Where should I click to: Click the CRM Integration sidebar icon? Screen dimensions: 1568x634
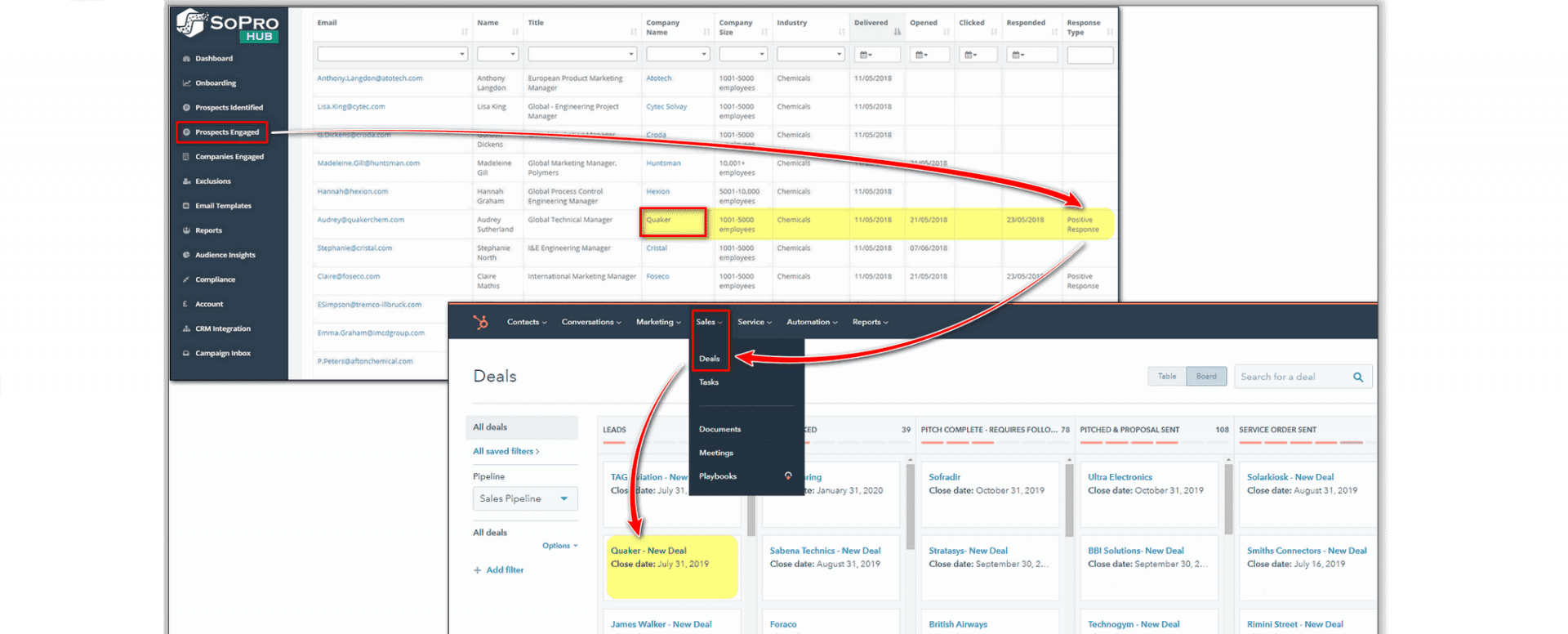click(186, 329)
